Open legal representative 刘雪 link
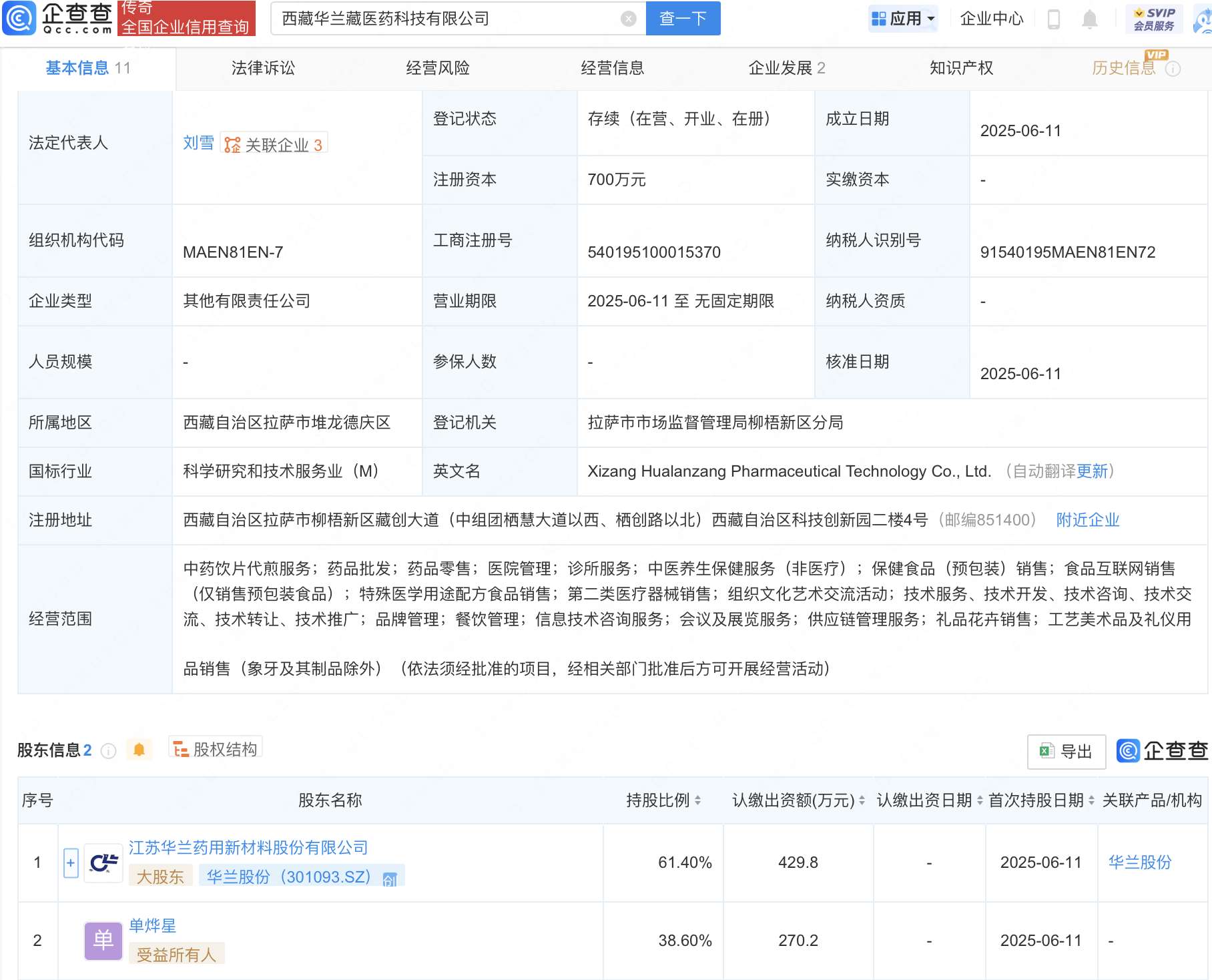This screenshot has height=980, width=1212. 199,143
